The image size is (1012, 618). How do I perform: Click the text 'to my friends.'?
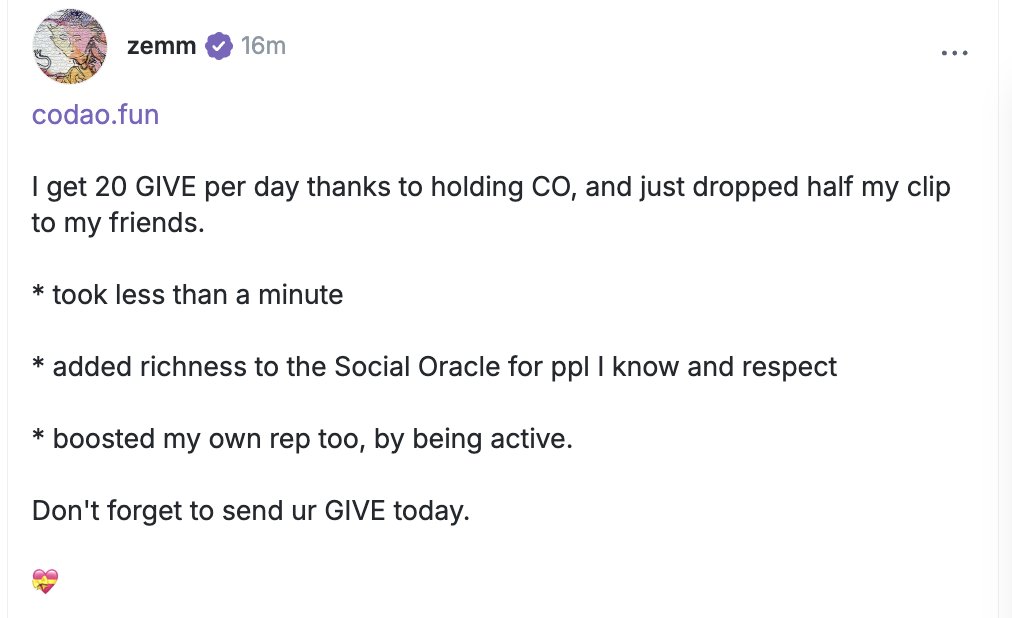point(118,223)
